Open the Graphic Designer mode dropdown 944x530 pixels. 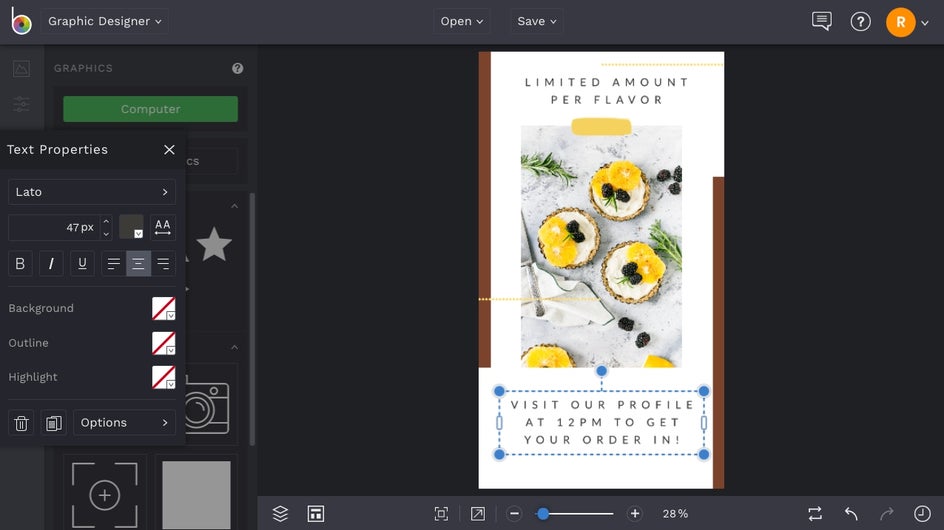[x=105, y=21]
